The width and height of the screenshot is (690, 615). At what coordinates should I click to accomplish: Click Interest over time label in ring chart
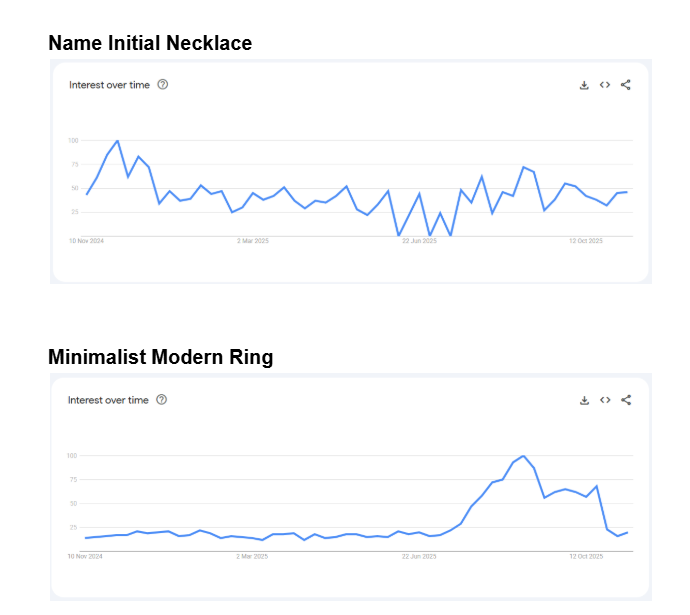pos(108,400)
